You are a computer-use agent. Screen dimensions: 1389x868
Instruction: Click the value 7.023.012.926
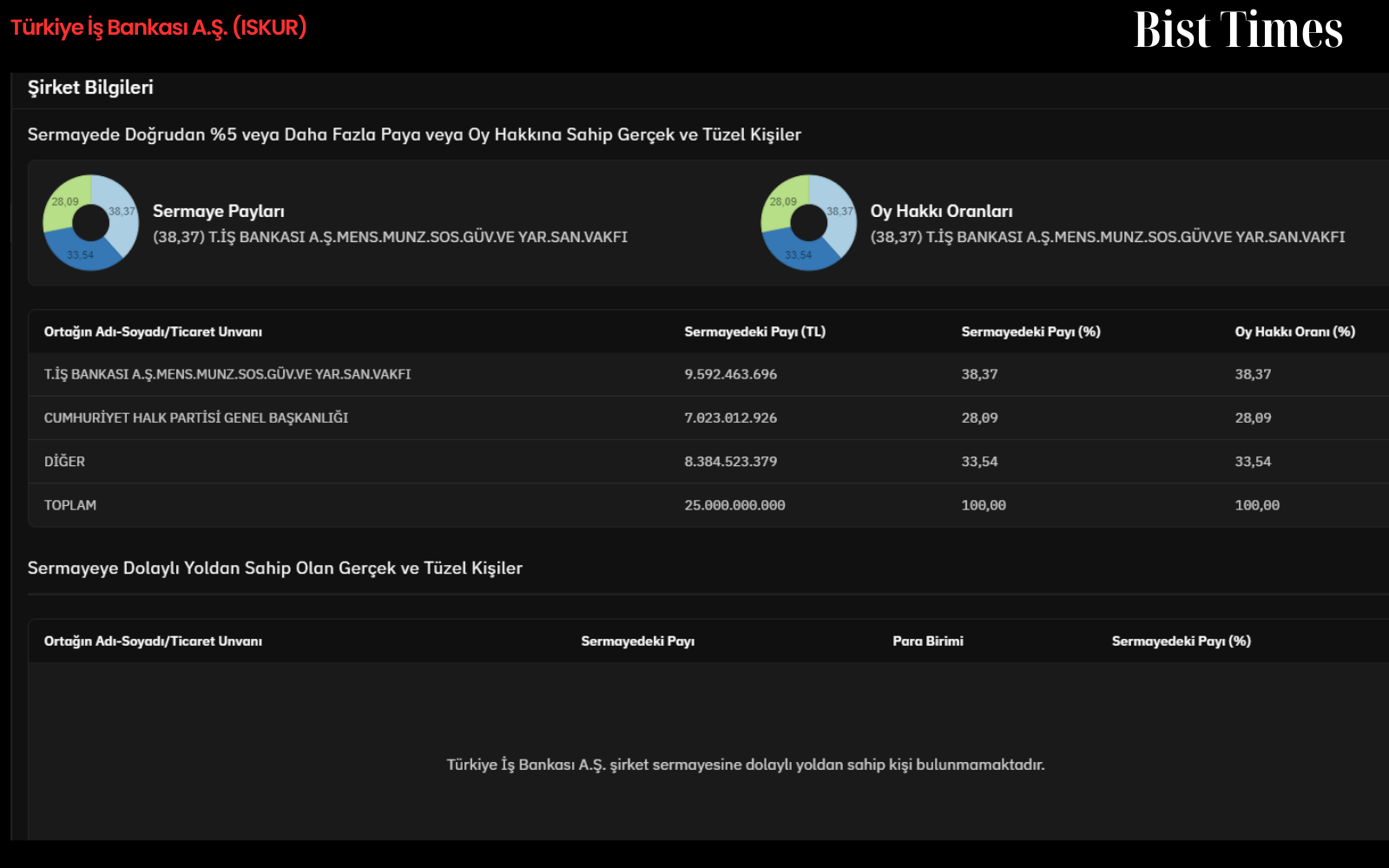tap(731, 418)
